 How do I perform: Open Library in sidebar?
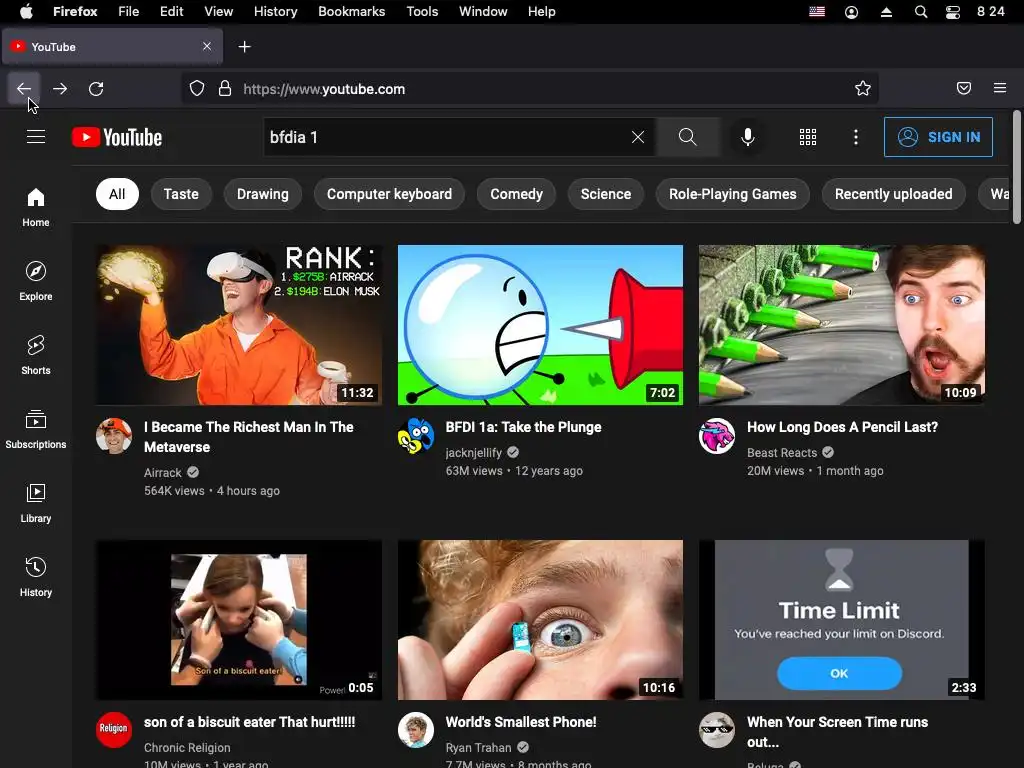coord(36,503)
